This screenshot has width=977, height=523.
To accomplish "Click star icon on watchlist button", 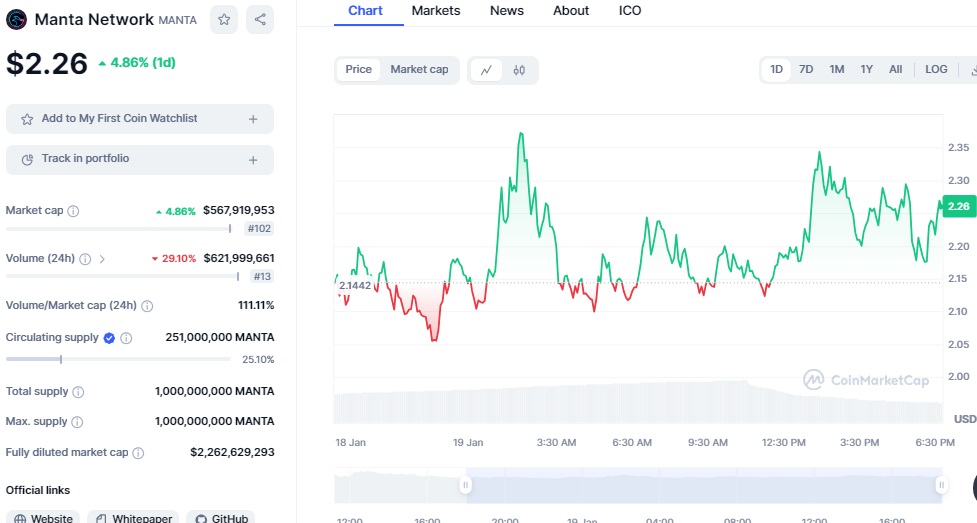I will 27,119.
